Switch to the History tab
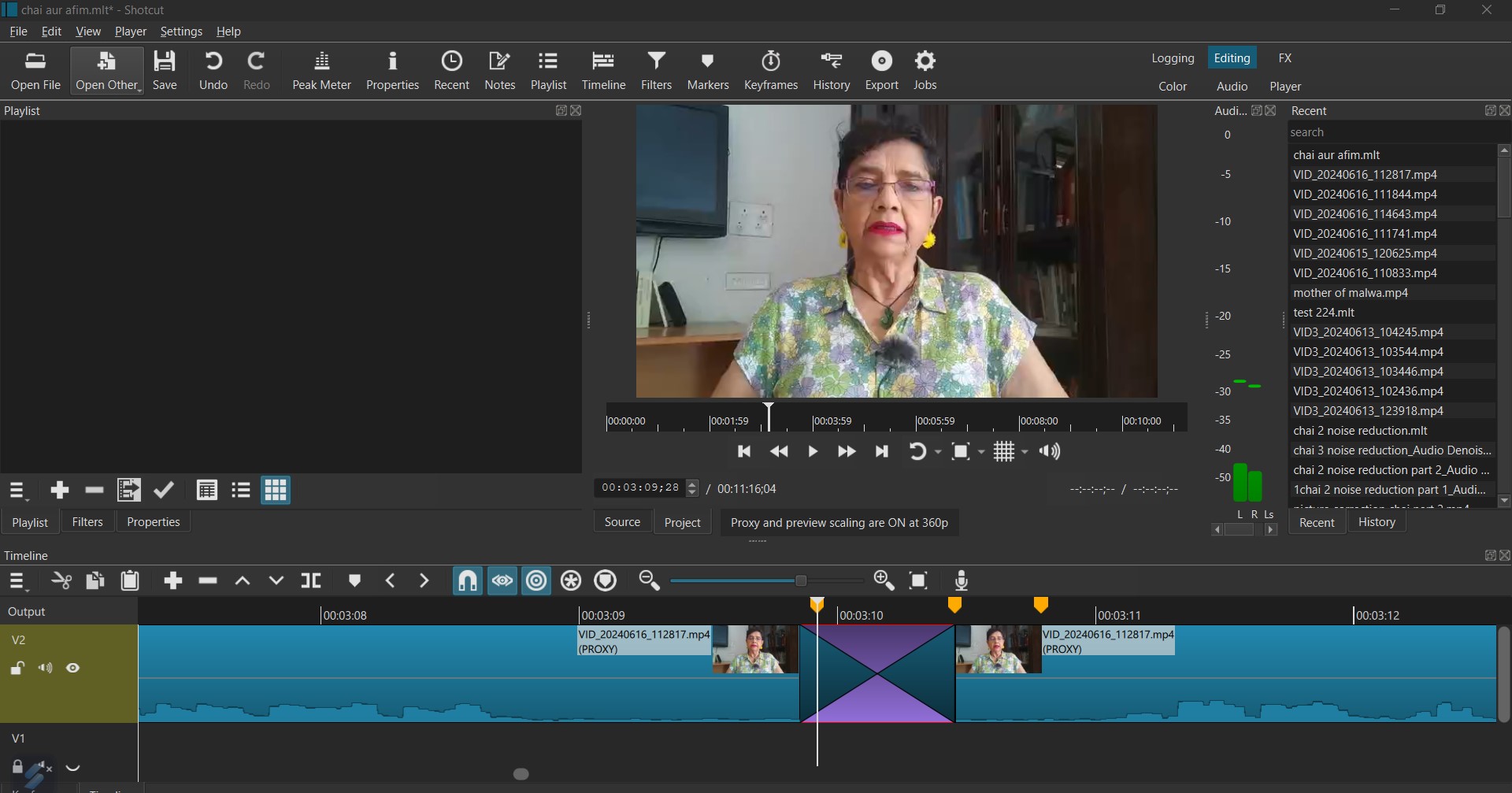The height and width of the screenshot is (793, 1512). (x=1376, y=522)
